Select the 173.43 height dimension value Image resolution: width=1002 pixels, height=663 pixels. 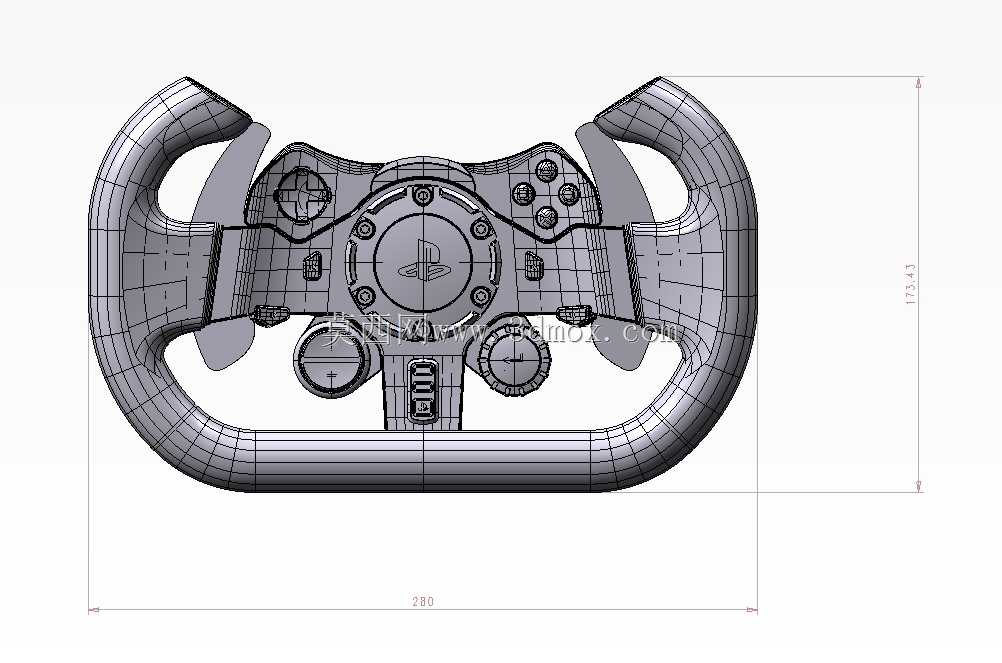coord(911,284)
